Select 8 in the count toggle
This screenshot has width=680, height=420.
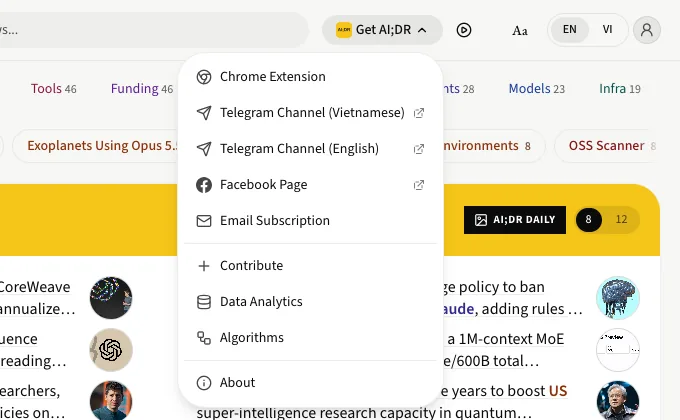pos(588,220)
